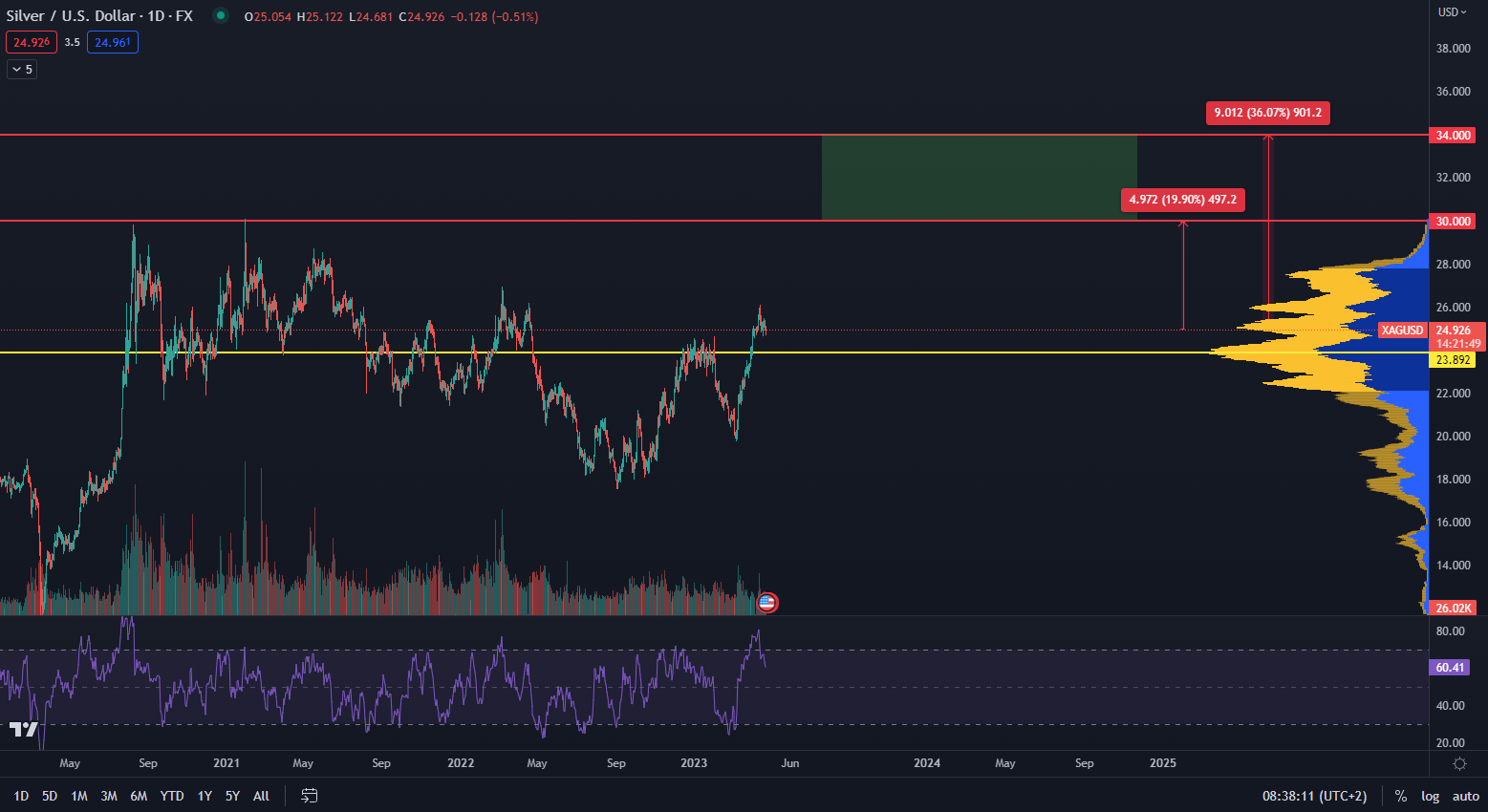Click the green market status dot
Viewport: 1488px width, 812px height.
click(x=221, y=15)
